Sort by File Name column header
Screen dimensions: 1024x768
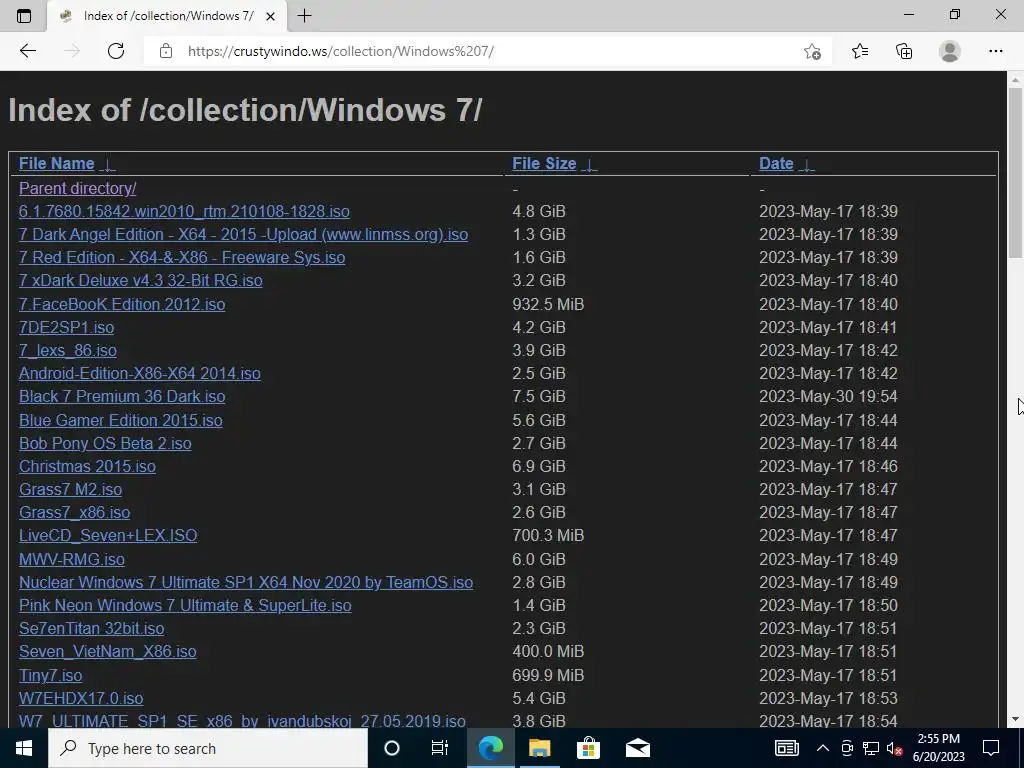click(x=57, y=163)
